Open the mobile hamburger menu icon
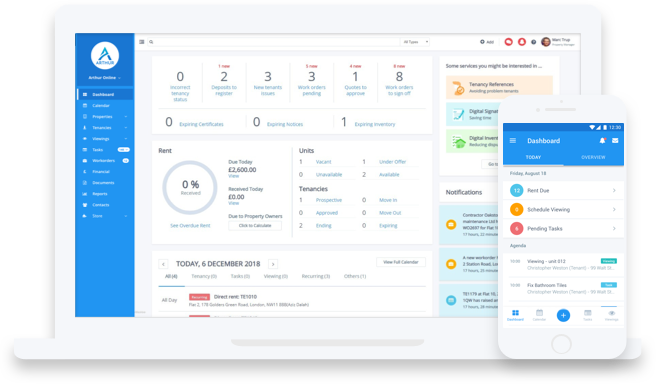Screen dimensions: 656x384 coord(512,141)
